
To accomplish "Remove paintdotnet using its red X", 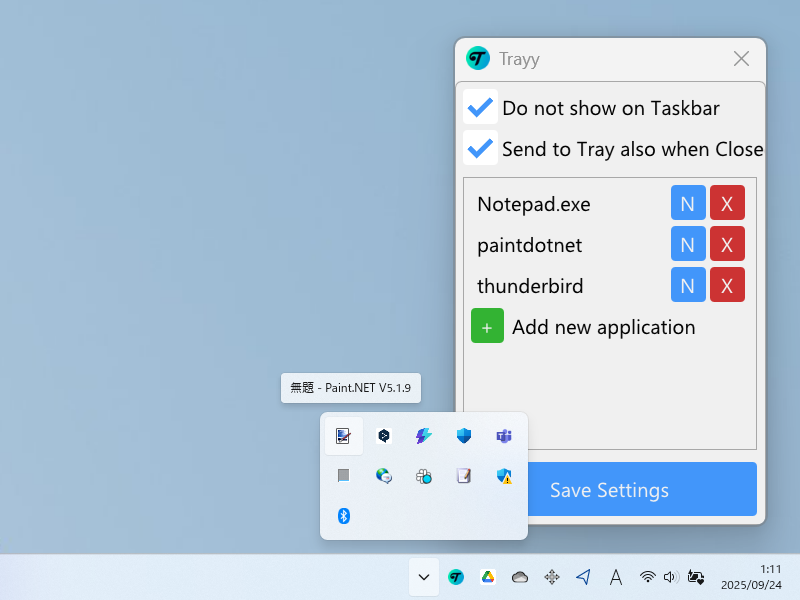I will [x=727, y=244].
